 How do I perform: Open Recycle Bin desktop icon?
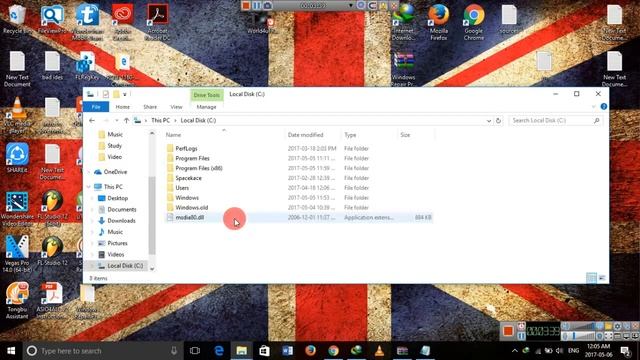16,19
